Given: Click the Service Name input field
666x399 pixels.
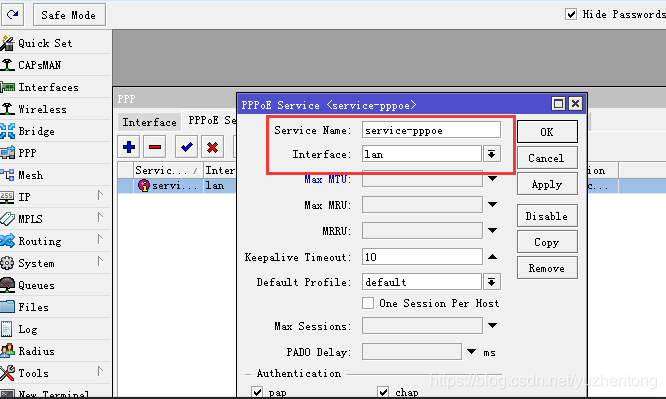Looking at the screenshot, I should (x=431, y=130).
